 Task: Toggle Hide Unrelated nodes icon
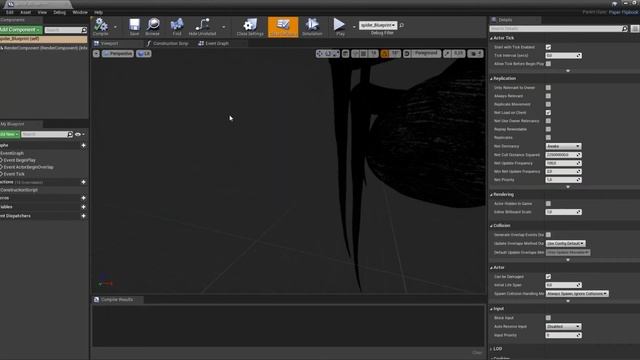202,24
